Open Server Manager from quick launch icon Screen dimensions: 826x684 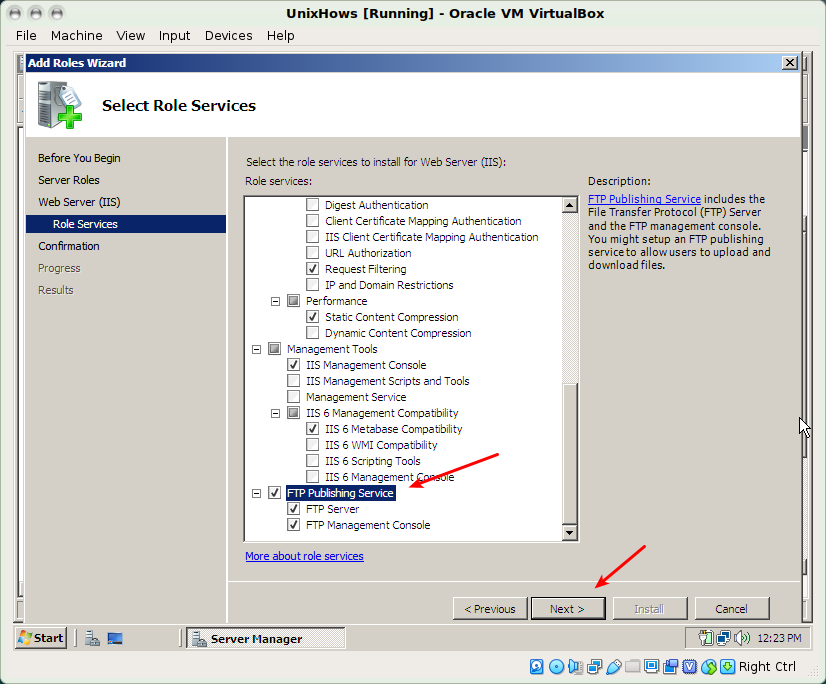[93, 638]
